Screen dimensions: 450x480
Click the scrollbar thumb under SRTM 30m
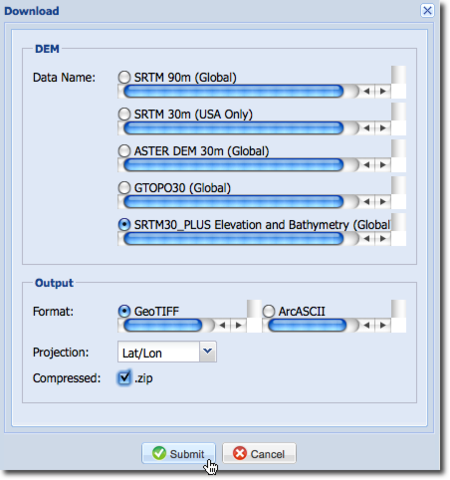(233, 128)
